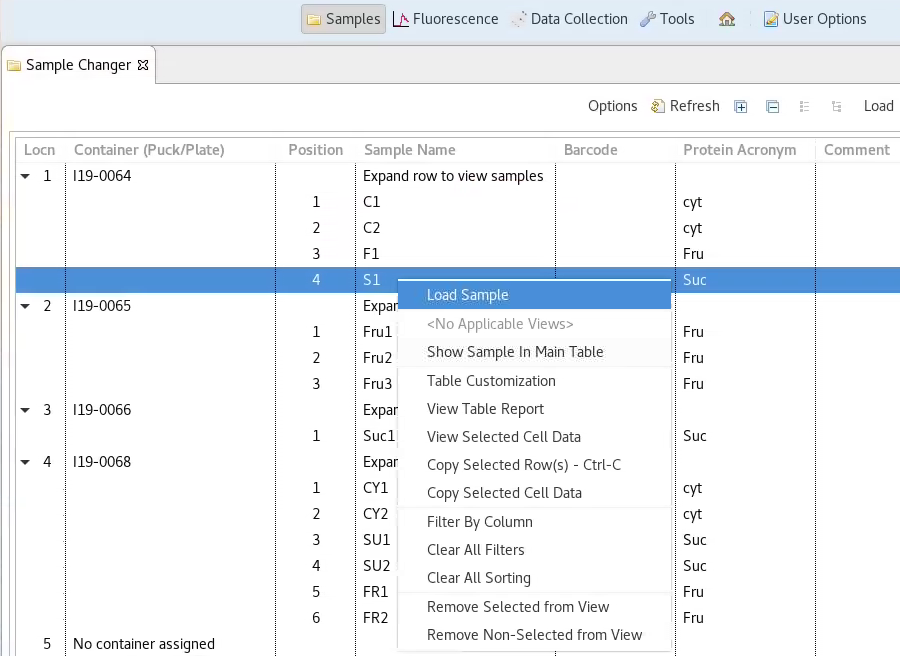
Task: Select sample CY2
Action: pos(375,514)
